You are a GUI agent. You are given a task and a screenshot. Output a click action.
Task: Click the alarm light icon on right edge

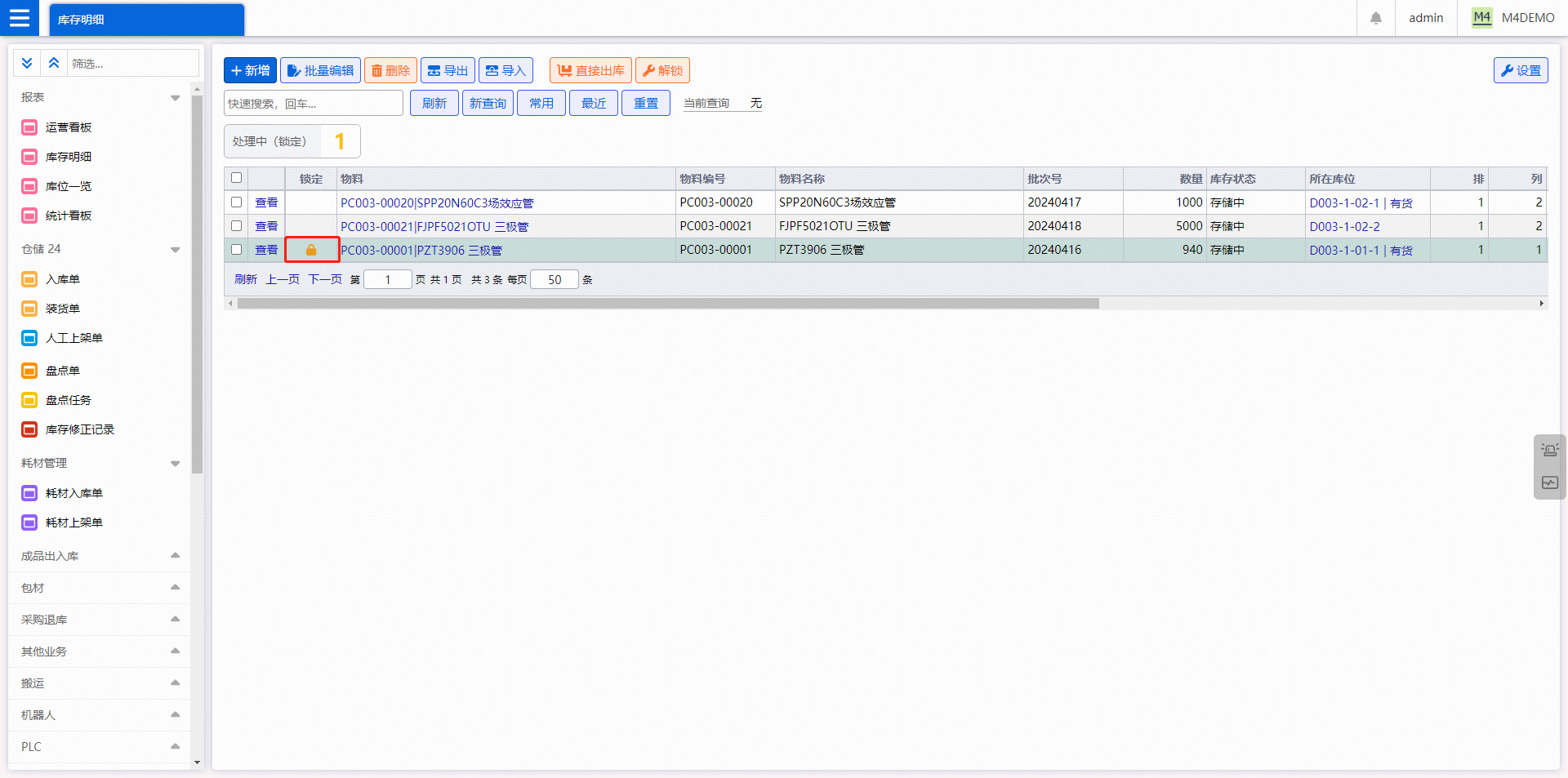(x=1550, y=450)
